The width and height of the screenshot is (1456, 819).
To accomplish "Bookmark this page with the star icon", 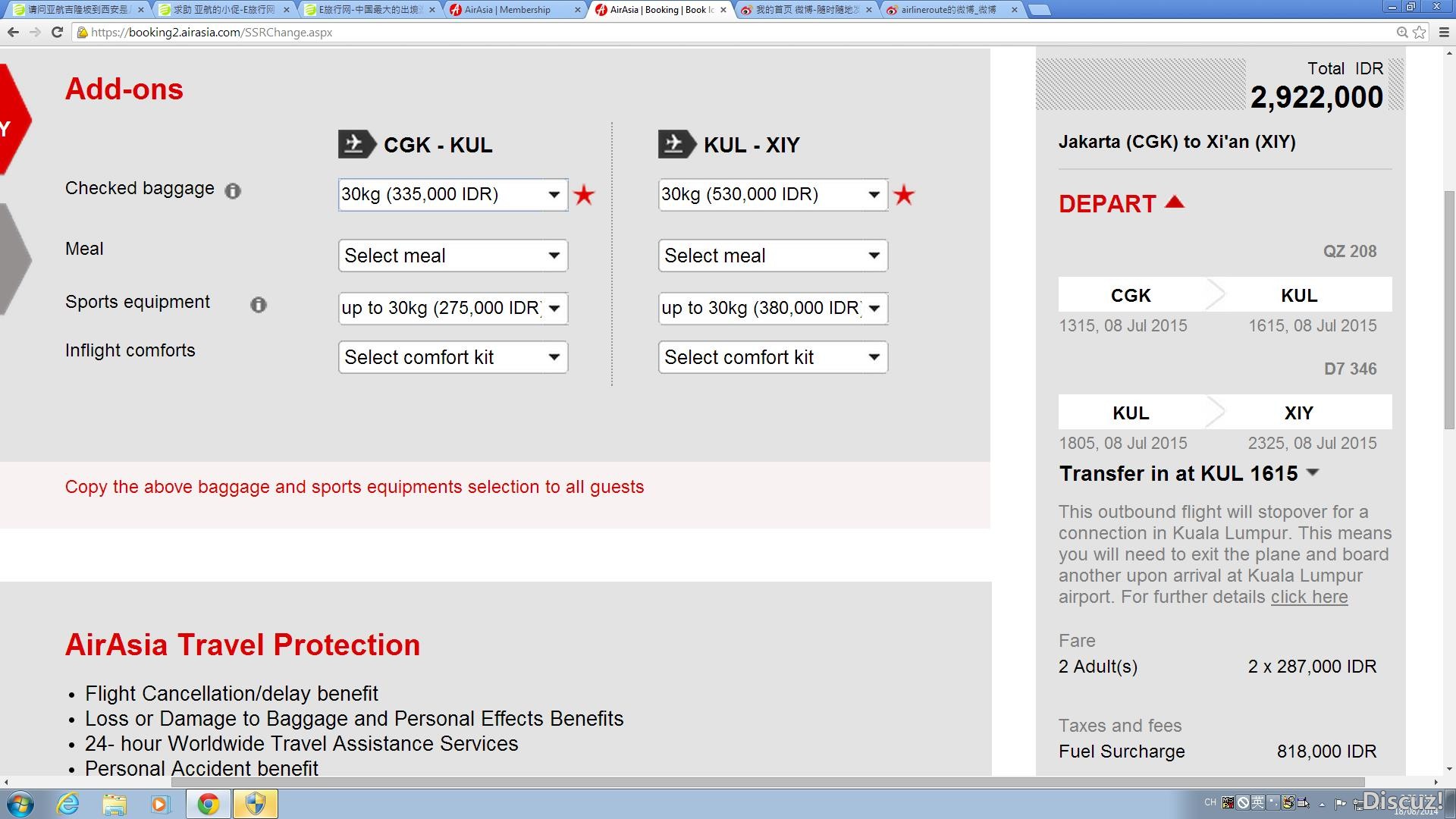I will click(1420, 32).
